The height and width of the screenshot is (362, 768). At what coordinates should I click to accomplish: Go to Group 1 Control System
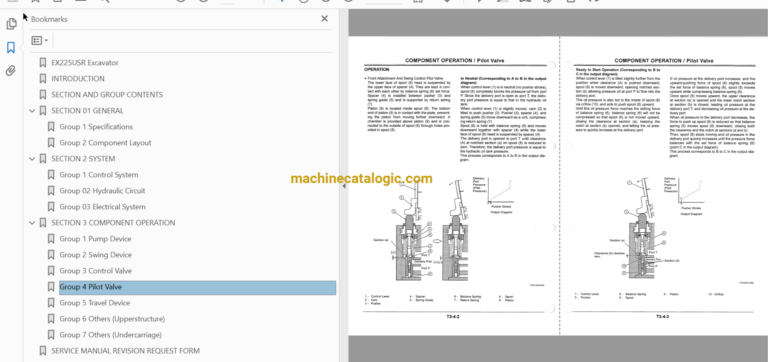(x=99, y=175)
